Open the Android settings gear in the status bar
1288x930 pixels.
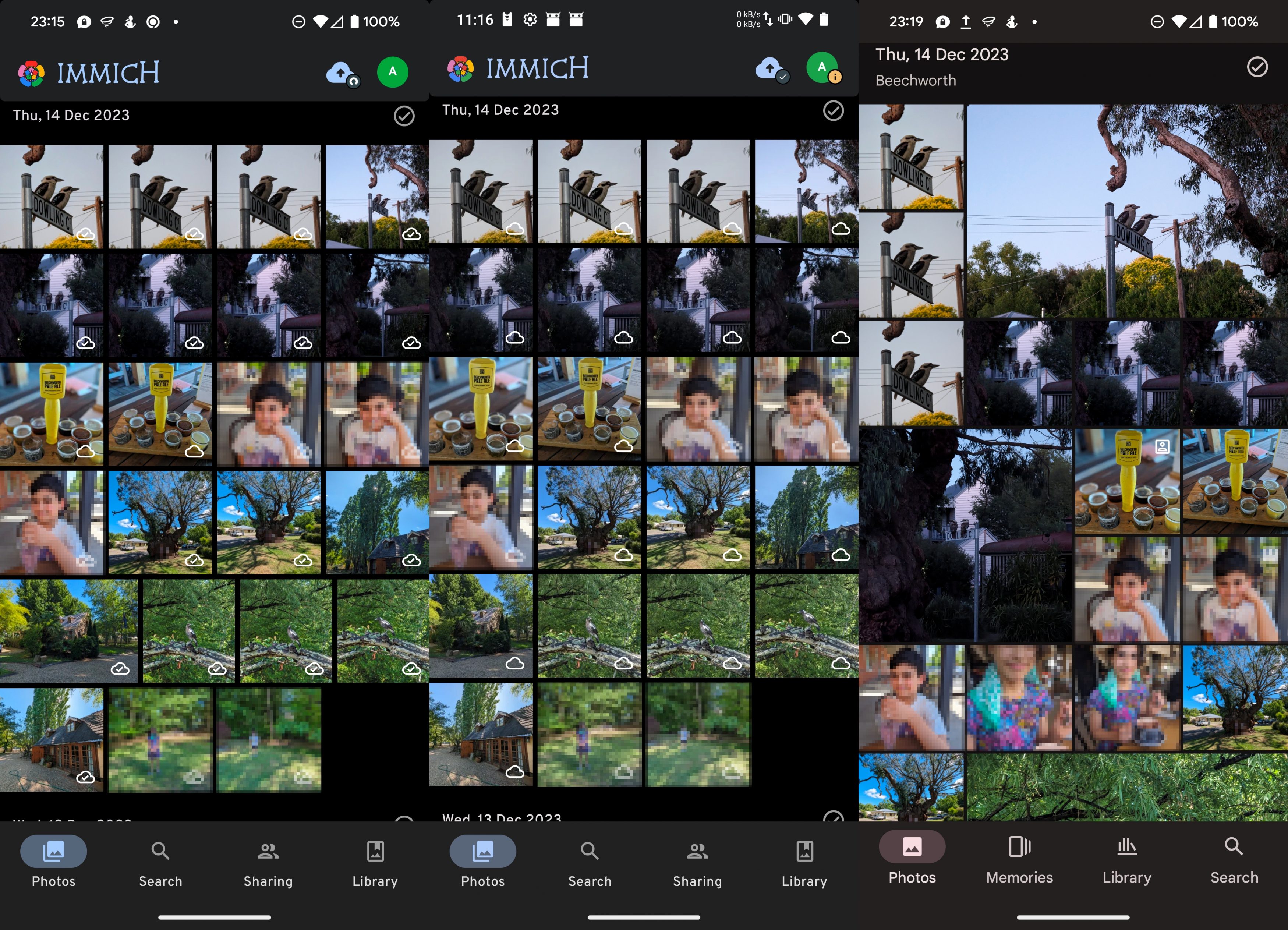point(530,19)
